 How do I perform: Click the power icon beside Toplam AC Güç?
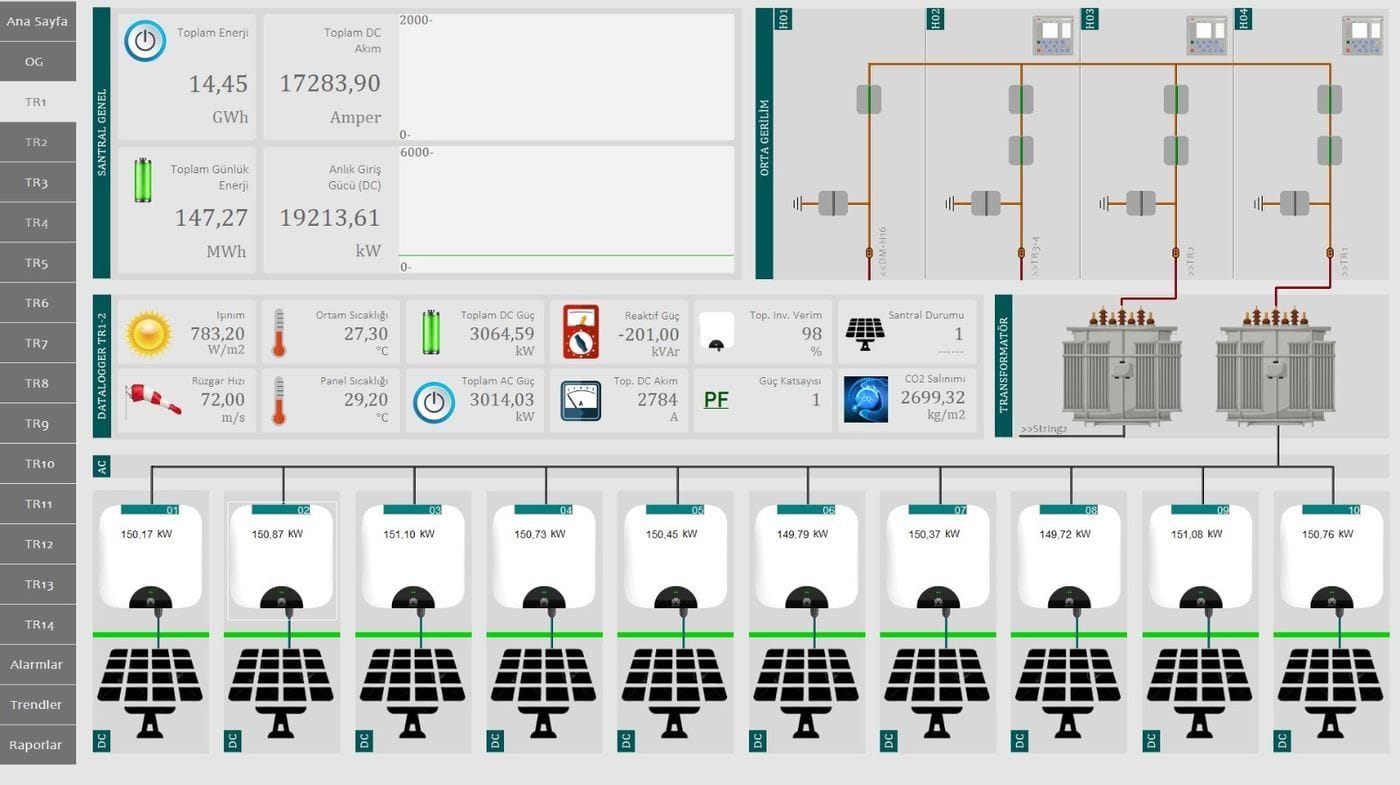click(x=433, y=399)
